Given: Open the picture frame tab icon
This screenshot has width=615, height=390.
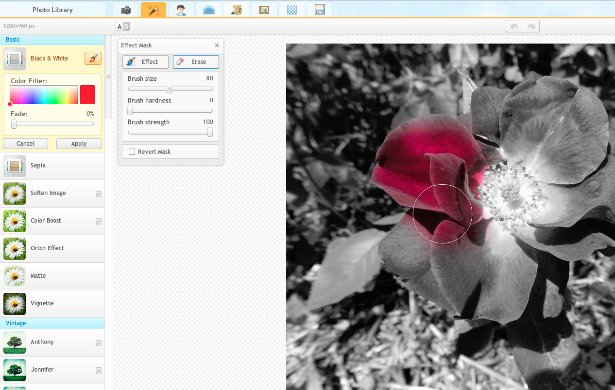Looking at the screenshot, I should pyautogui.click(x=264, y=10).
